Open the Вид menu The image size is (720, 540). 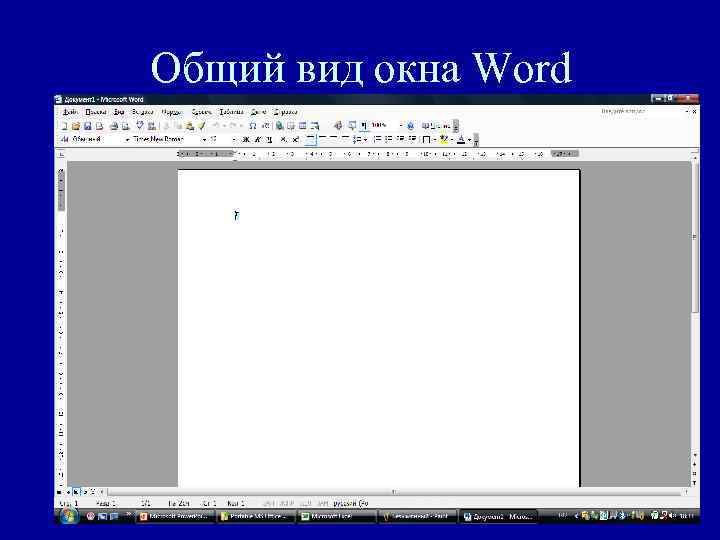click(119, 112)
